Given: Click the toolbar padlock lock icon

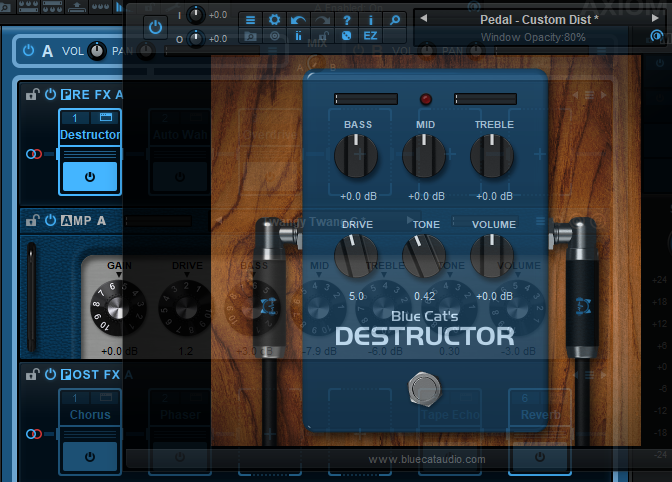Looking at the screenshot, I should [x=324, y=36].
